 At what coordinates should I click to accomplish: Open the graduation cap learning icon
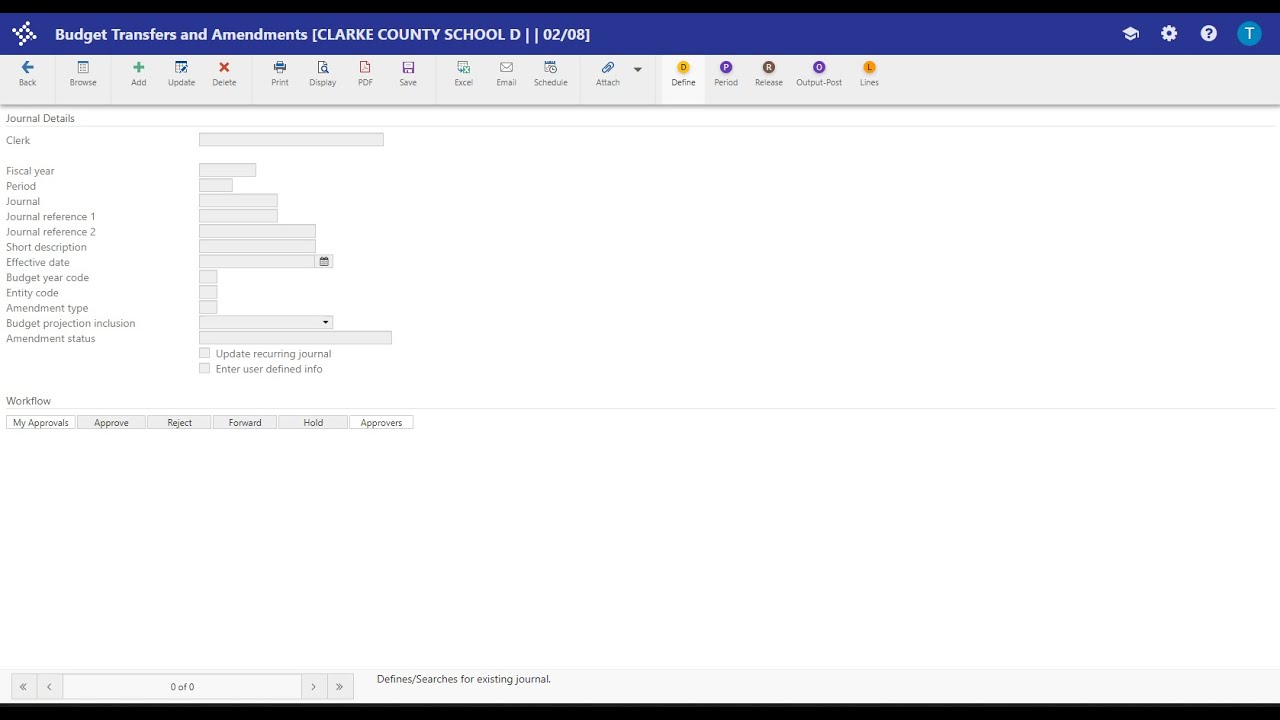pos(1131,34)
